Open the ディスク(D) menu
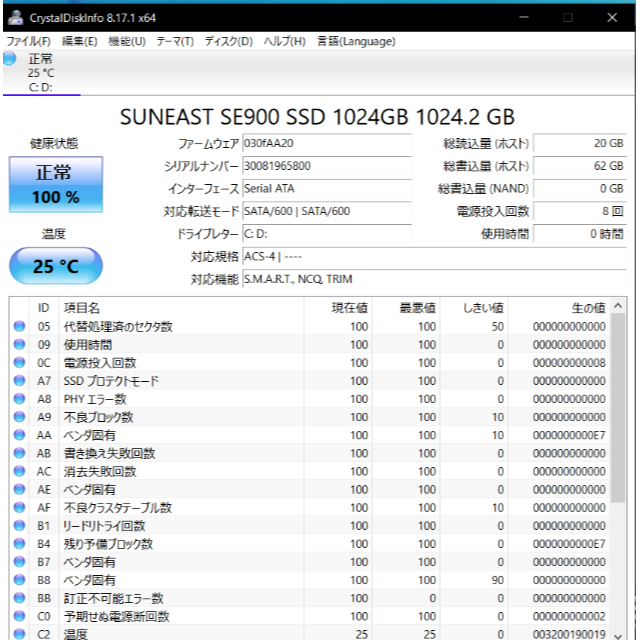This screenshot has width=640, height=640. click(229, 41)
